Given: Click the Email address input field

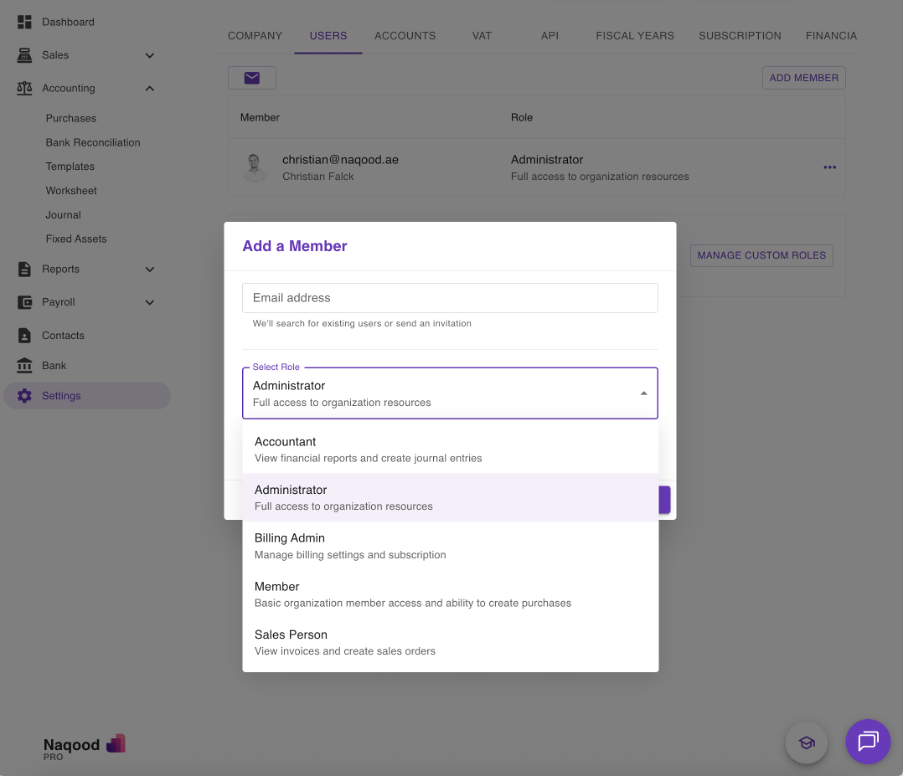Looking at the screenshot, I should (x=450, y=298).
